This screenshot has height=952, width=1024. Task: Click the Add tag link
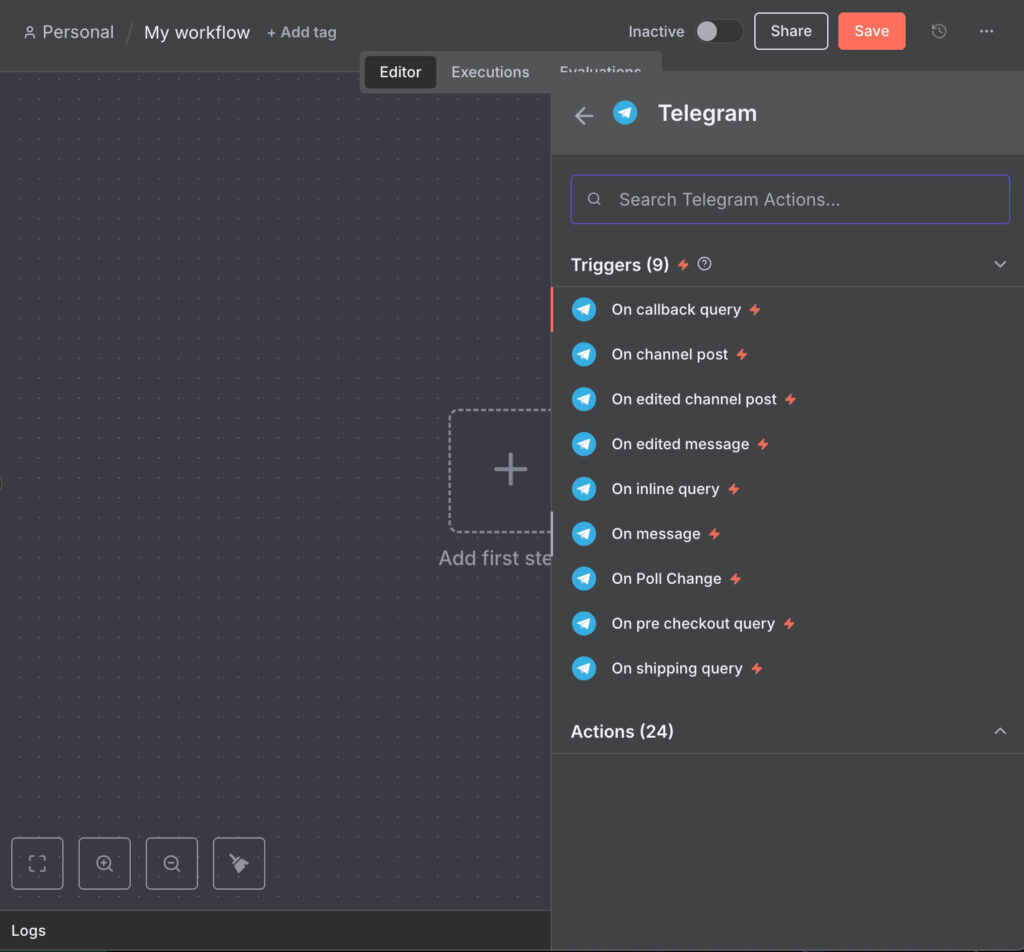(301, 32)
